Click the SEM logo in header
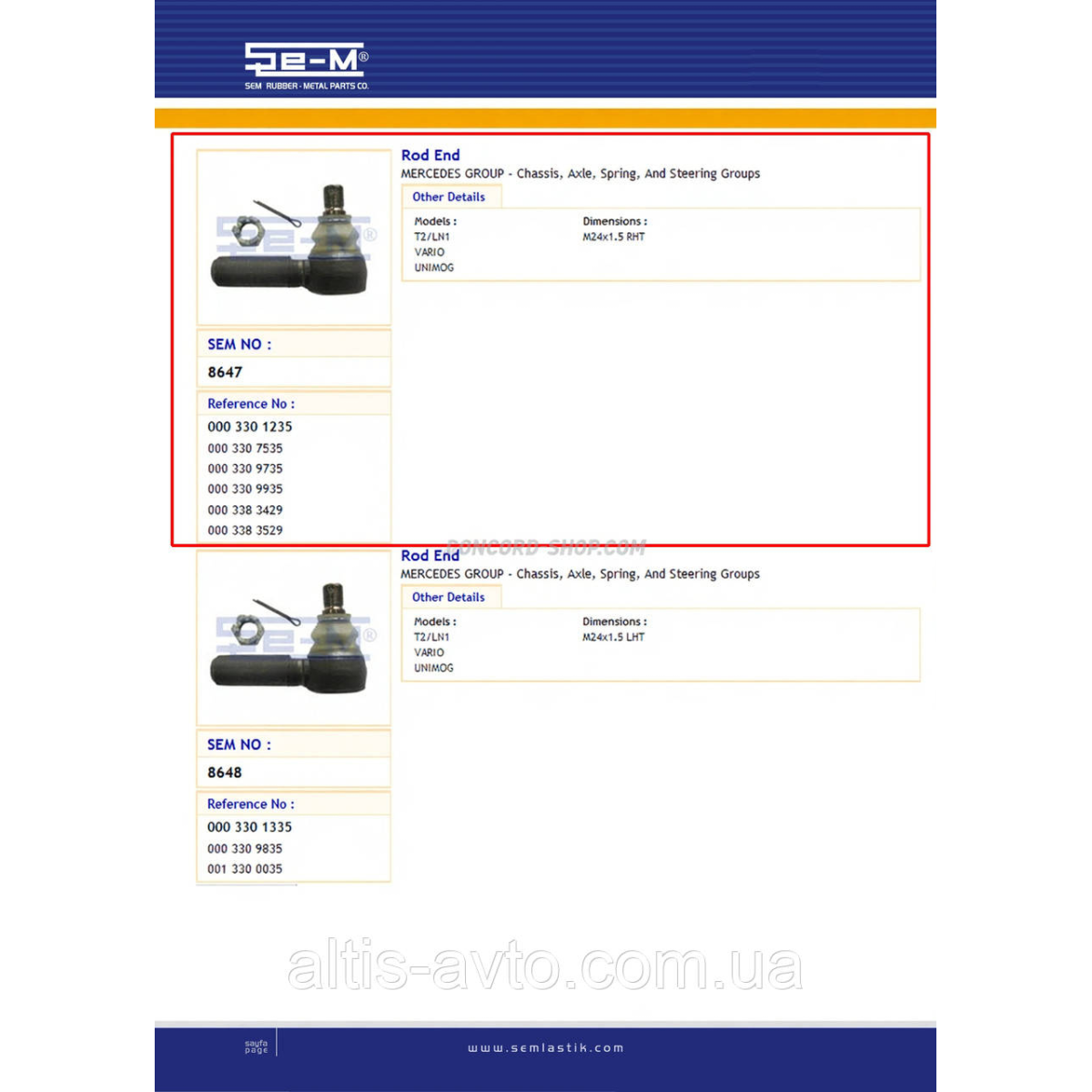Image resolution: width=1092 pixels, height=1092 pixels. tap(307, 66)
